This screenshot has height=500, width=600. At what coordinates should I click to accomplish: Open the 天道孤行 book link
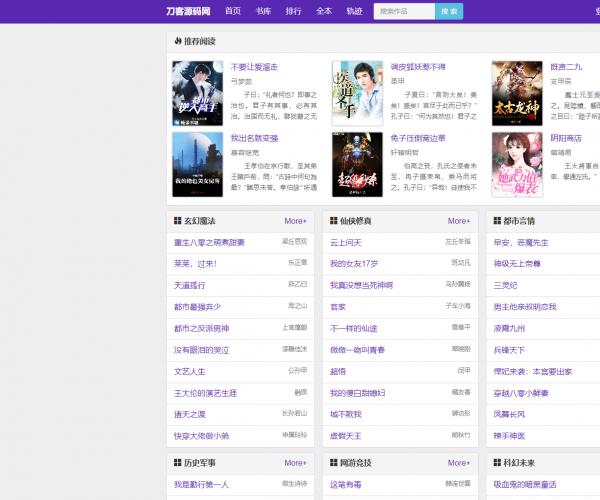[x=190, y=285]
